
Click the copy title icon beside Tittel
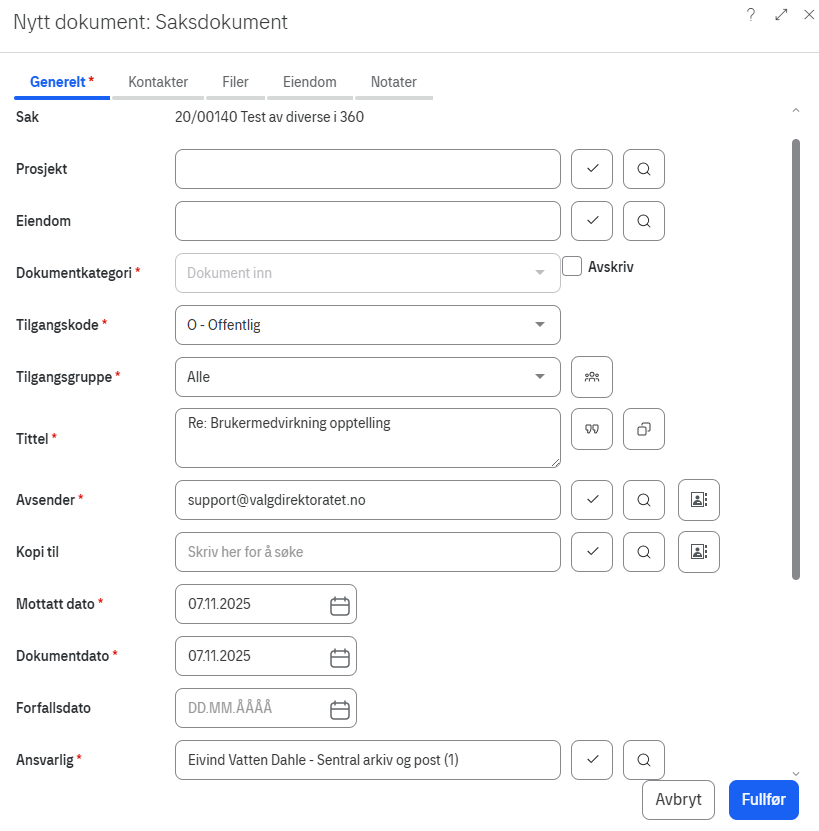[644, 429]
